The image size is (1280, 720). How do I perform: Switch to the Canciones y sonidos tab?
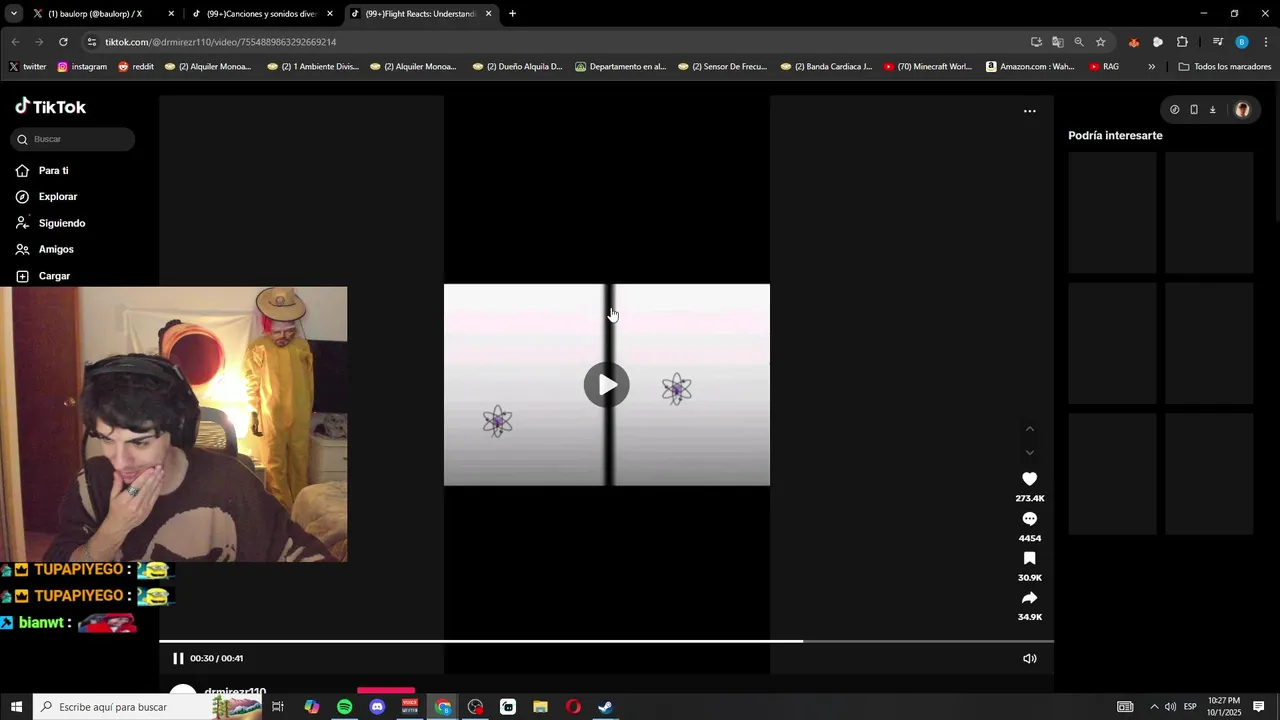coord(262,14)
